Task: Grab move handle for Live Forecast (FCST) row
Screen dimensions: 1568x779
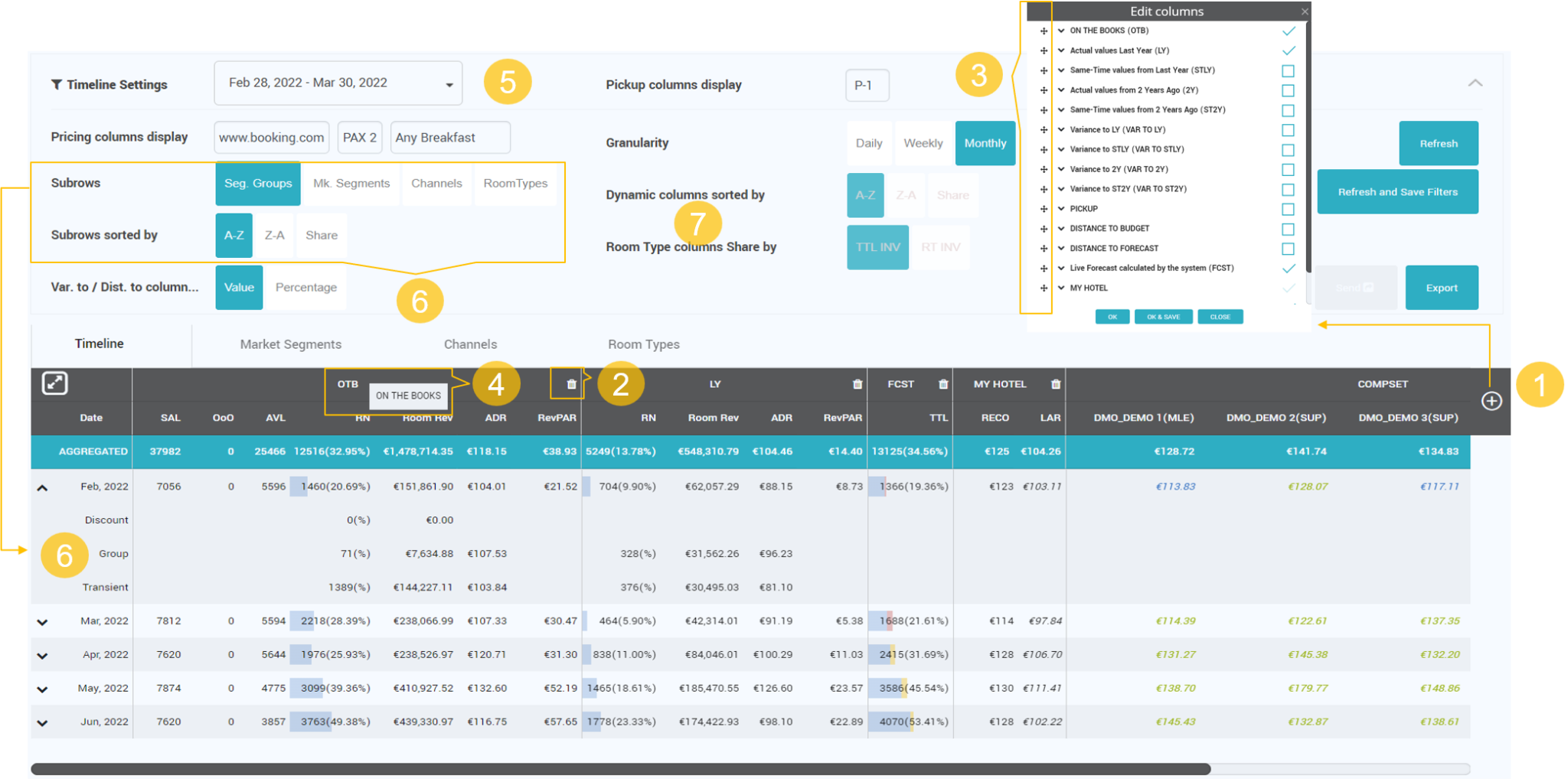Action: click(1044, 269)
